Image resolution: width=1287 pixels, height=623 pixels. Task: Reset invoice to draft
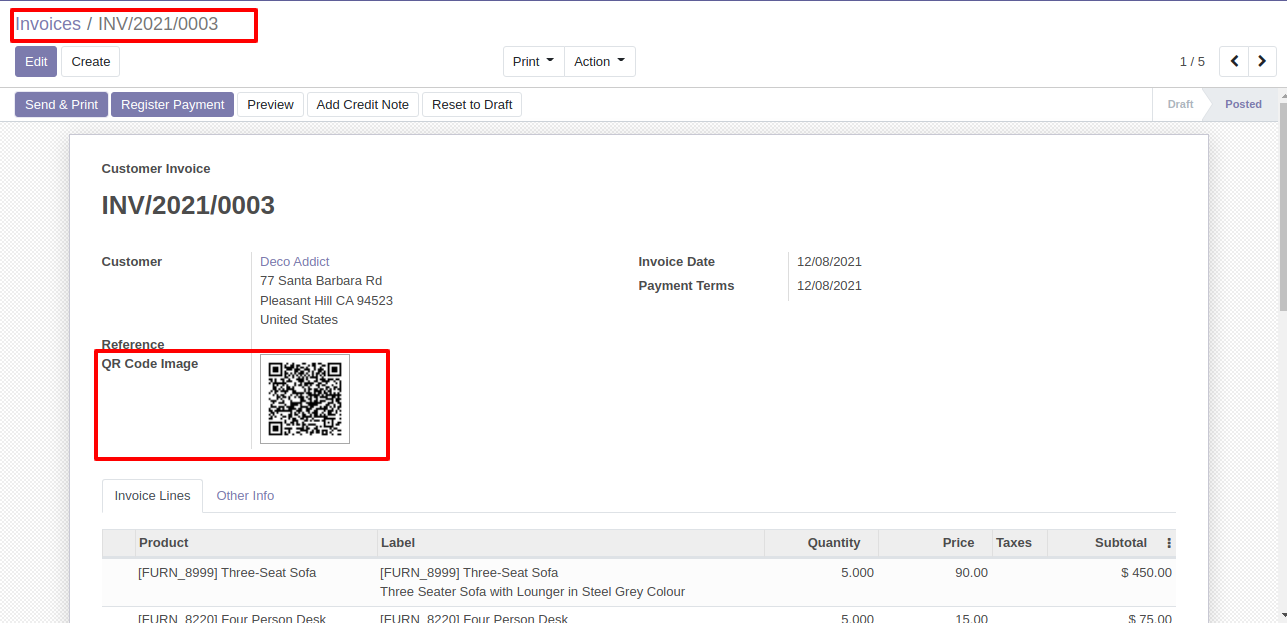[472, 105]
